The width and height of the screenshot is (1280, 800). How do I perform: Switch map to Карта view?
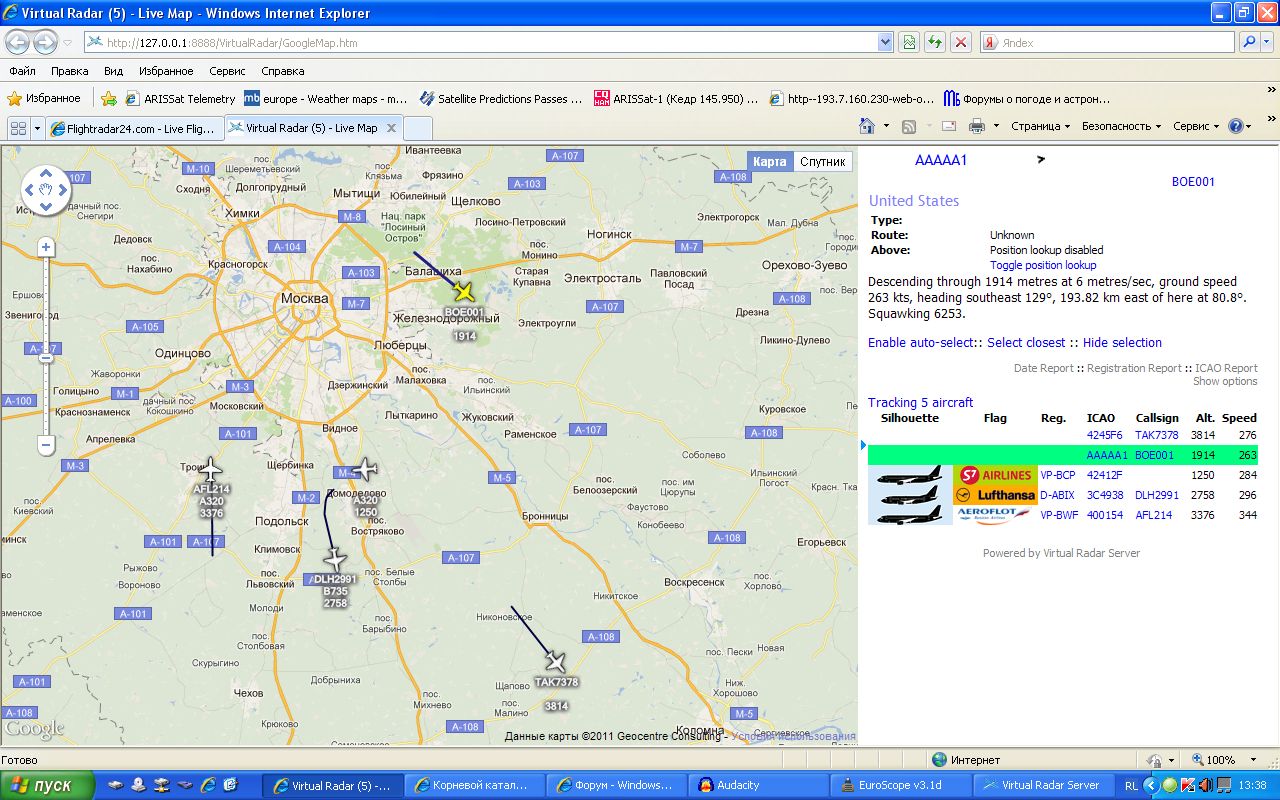[770, 162]
